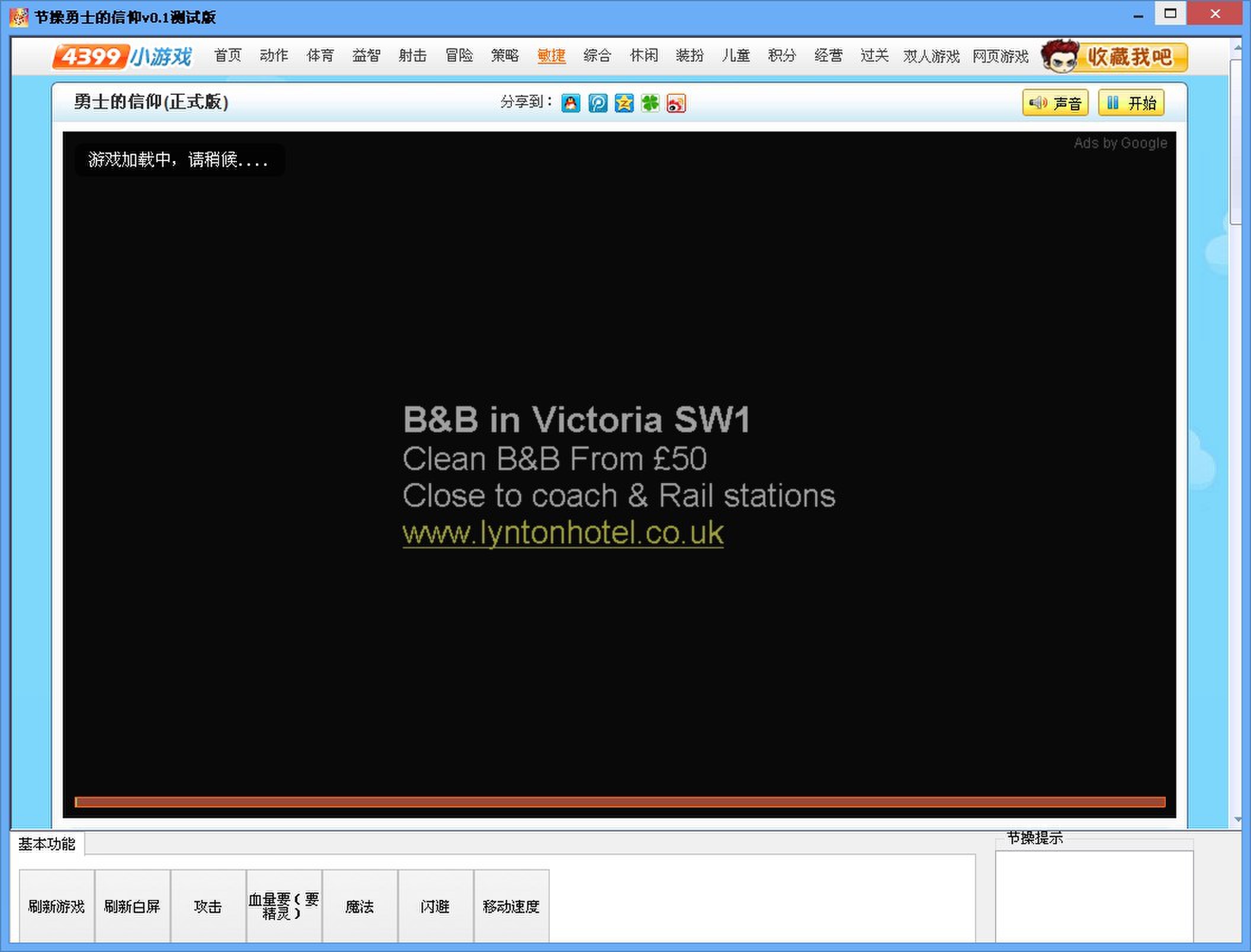Image resolution: width=1251 pixels, height=952 pixels.
Task: Share to Tencent Weibo icon
Action: click(597, 103)
